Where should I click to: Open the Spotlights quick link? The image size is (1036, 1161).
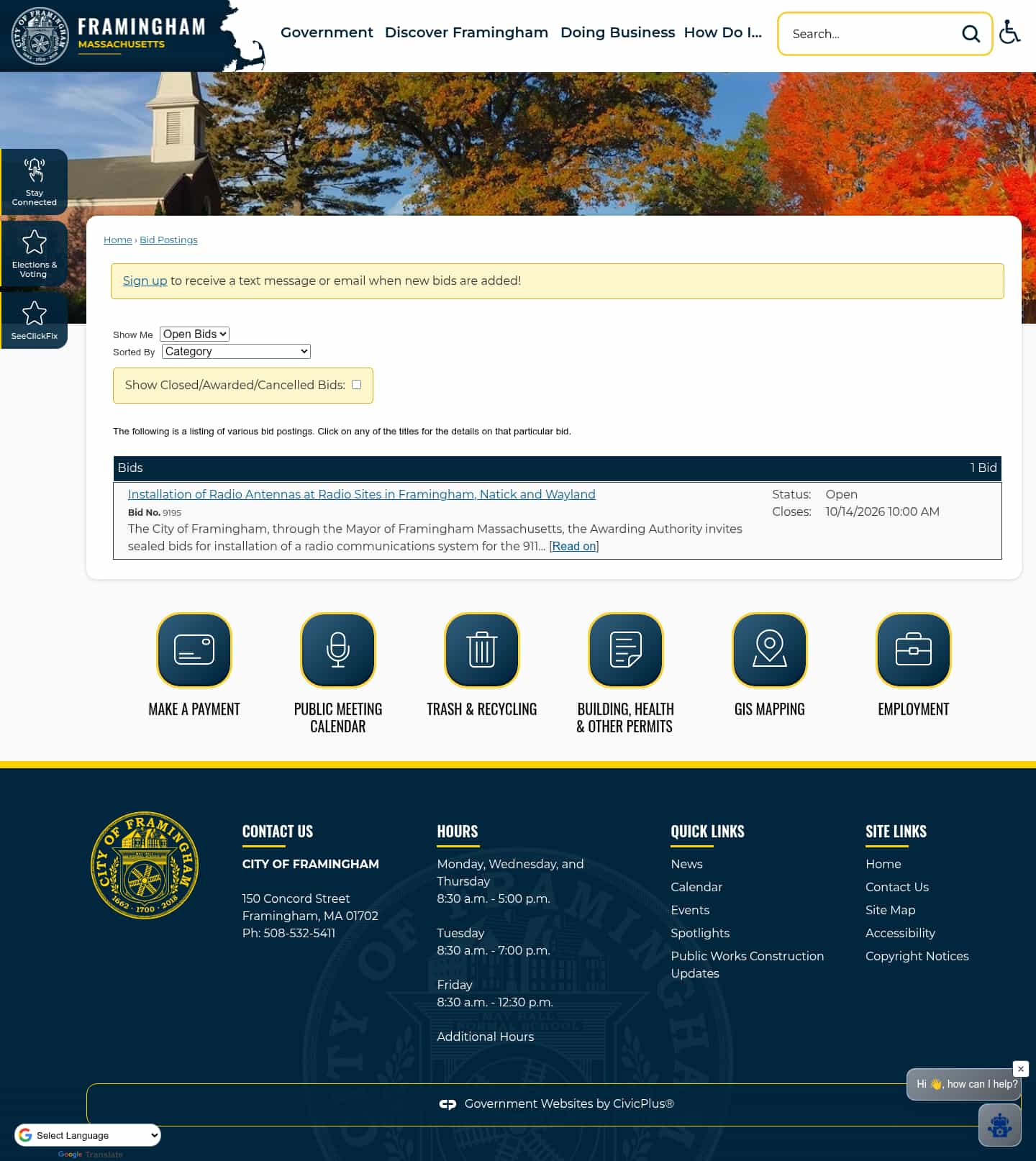tap(700, 933)
